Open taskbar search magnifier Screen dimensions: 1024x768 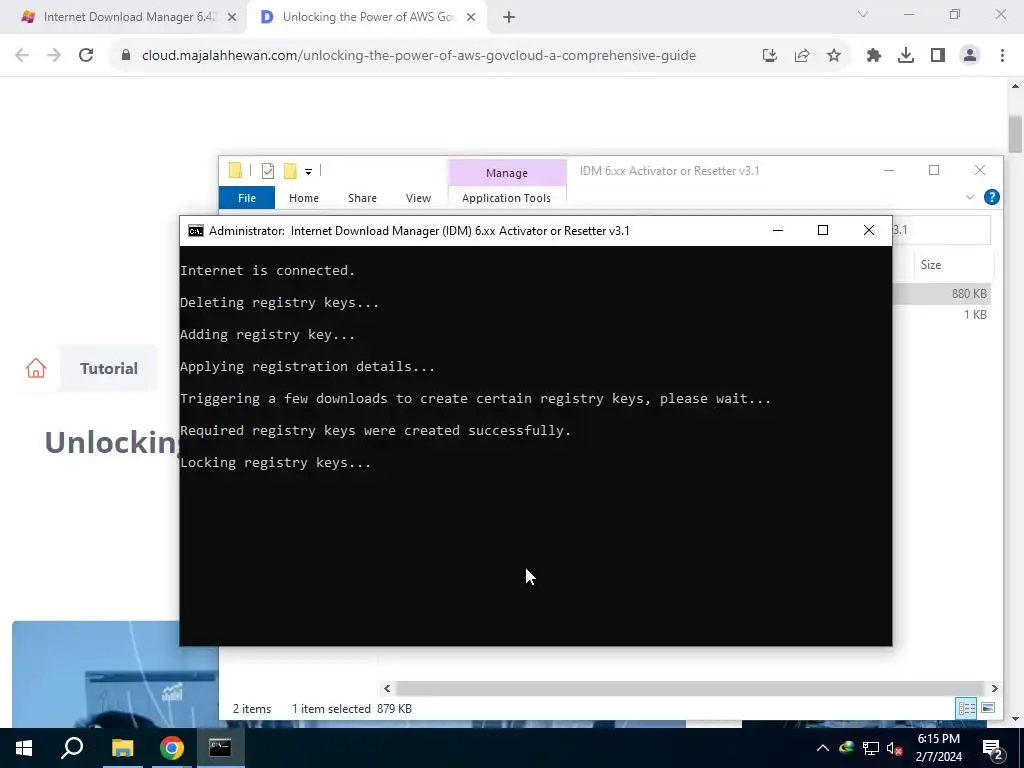(x=72, y=748)
